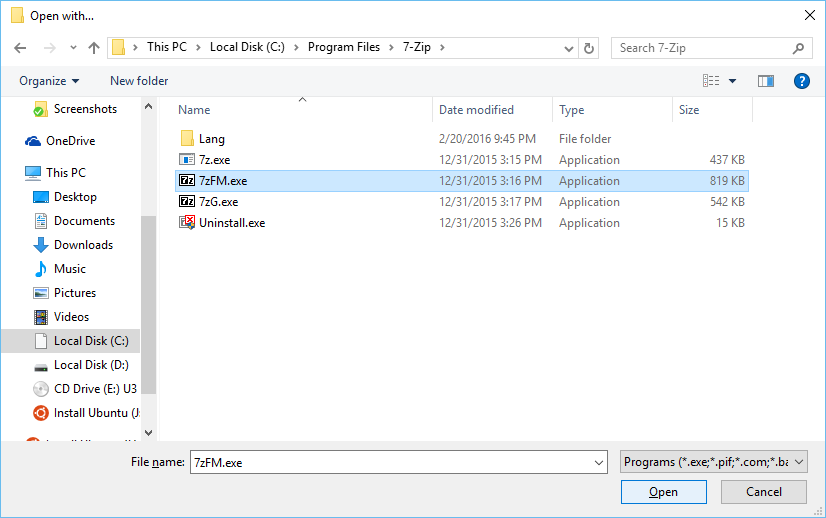Click the refresh icon in address bar

point(590,48)
